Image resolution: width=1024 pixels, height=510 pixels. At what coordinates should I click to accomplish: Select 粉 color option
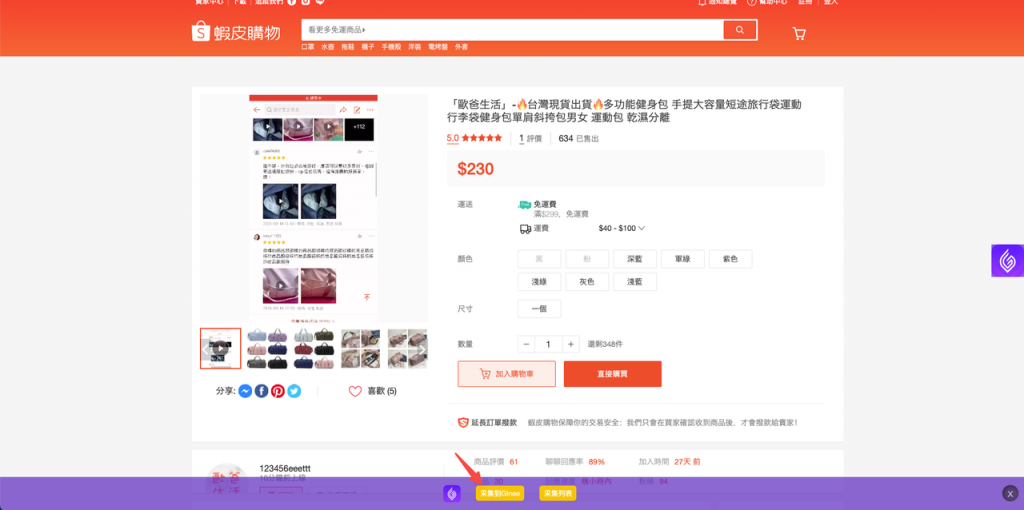tap(587, 259)
